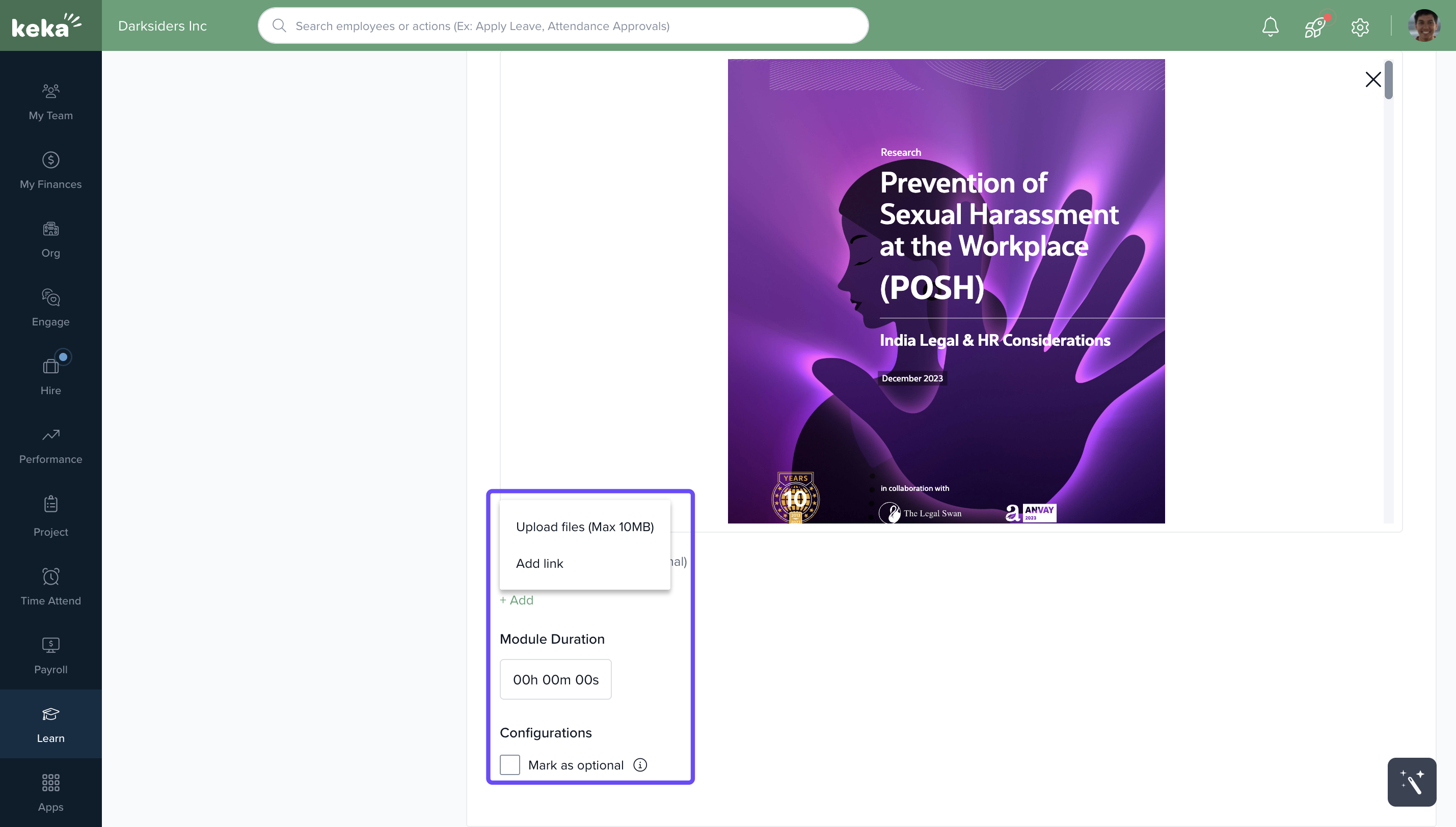The image size is (1456, 827).
Task: Navigate to the Engage section
Action: click(50, 308)
